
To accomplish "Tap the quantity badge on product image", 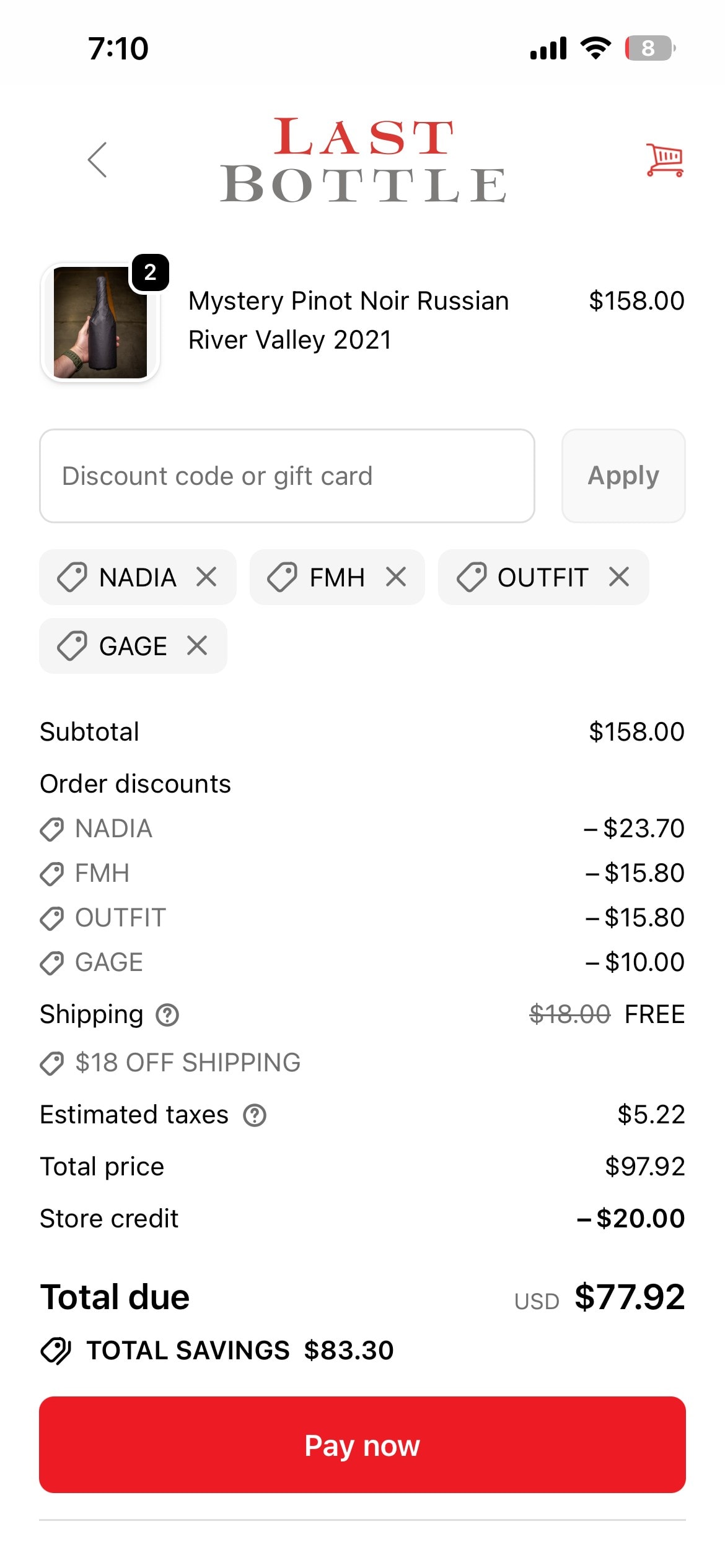I will pos(150,272).
